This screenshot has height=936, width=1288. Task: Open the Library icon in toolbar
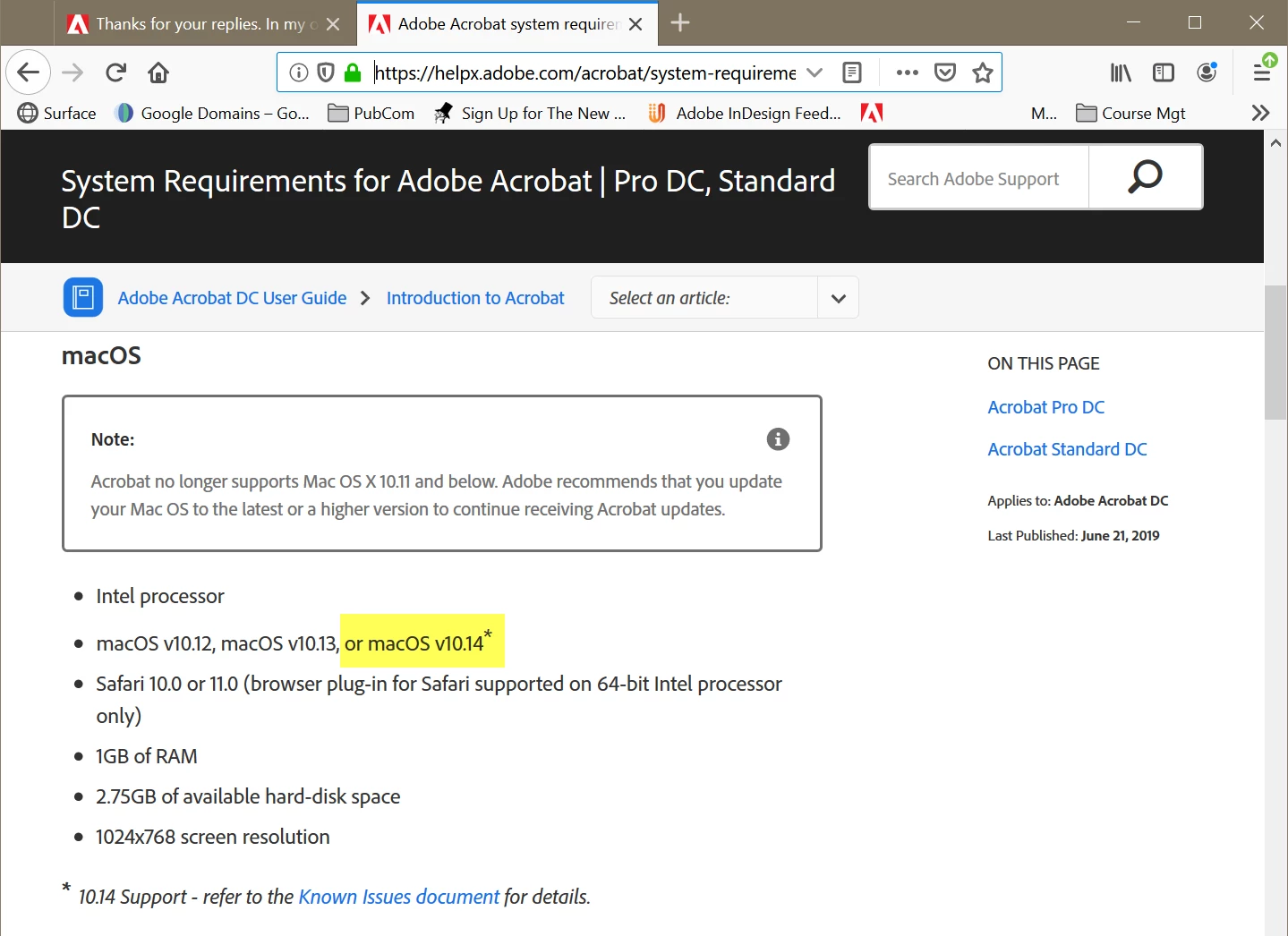(x=1121, y=72)
